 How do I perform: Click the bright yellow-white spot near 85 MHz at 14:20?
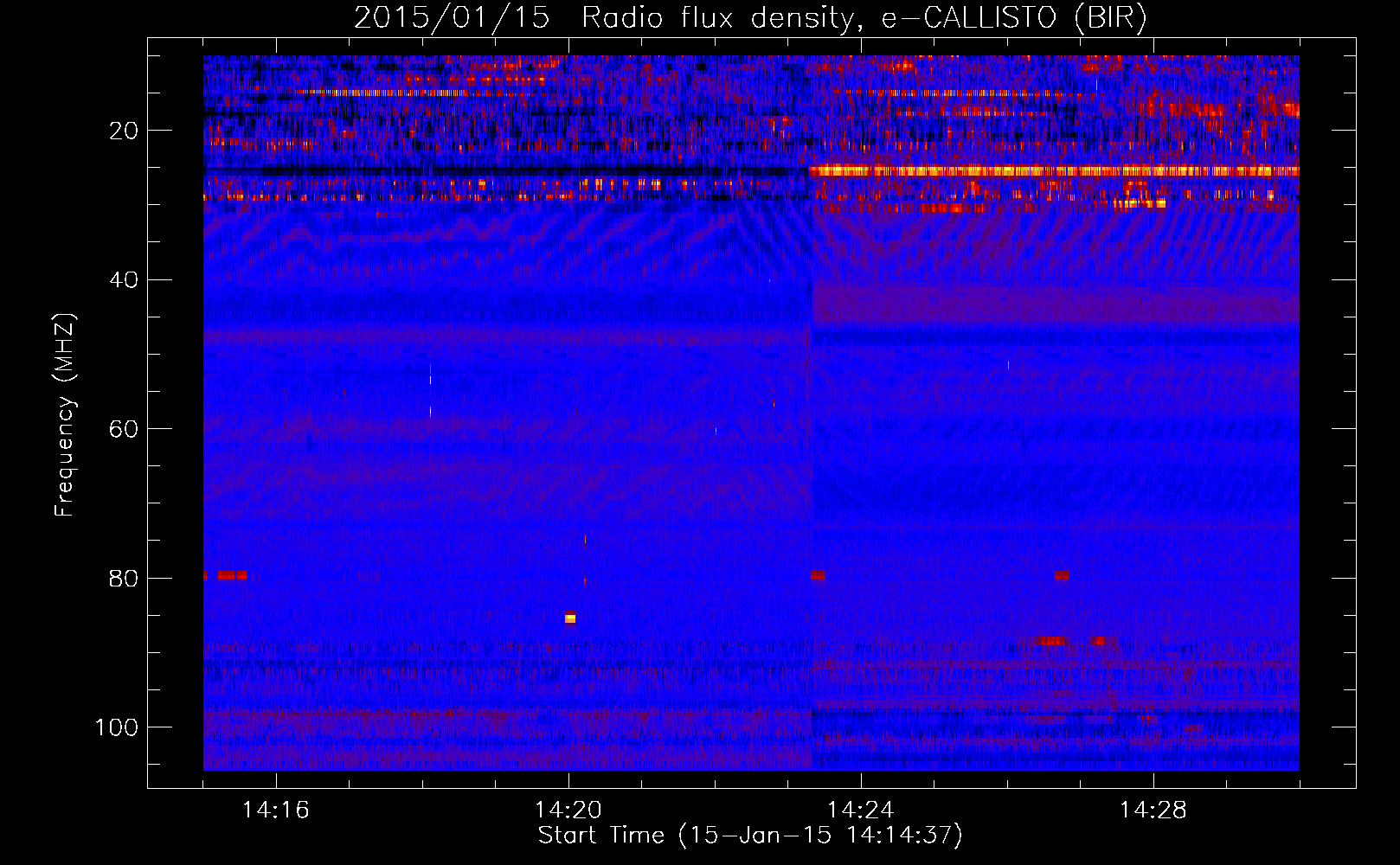pos(570,618)
